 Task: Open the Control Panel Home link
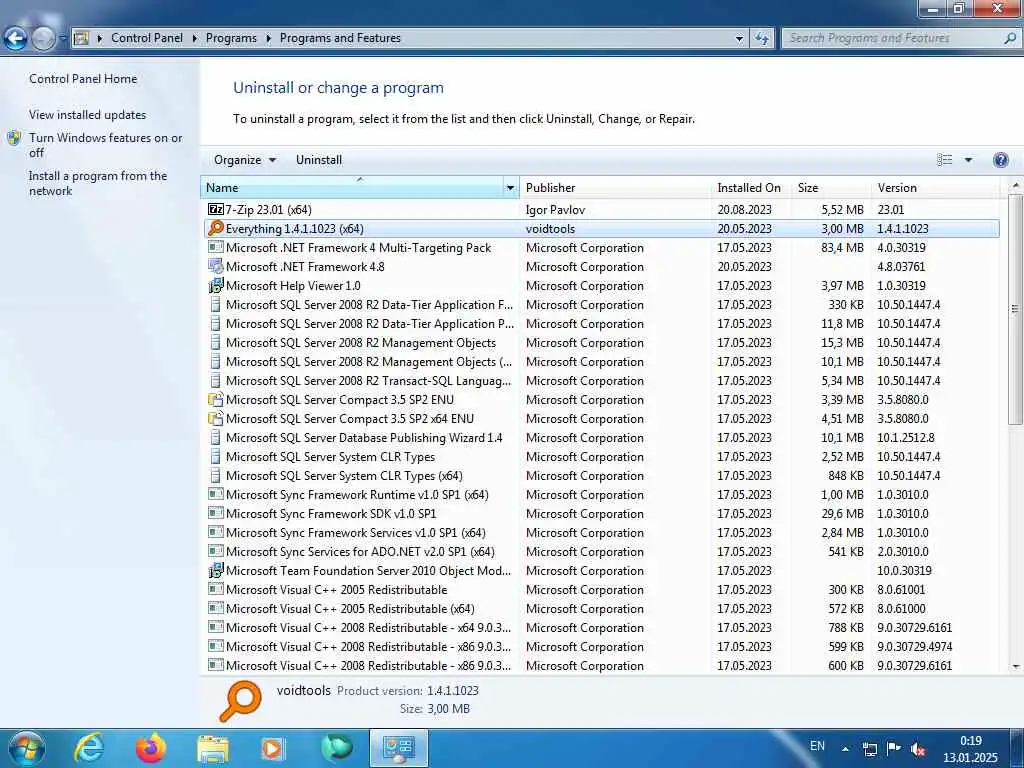(83, 79)
